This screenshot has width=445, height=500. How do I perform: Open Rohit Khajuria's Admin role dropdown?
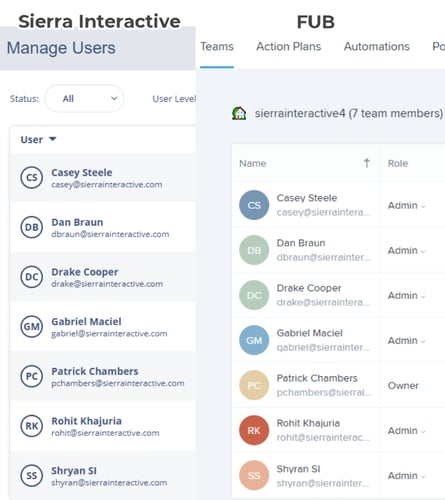tap(407, 431)
